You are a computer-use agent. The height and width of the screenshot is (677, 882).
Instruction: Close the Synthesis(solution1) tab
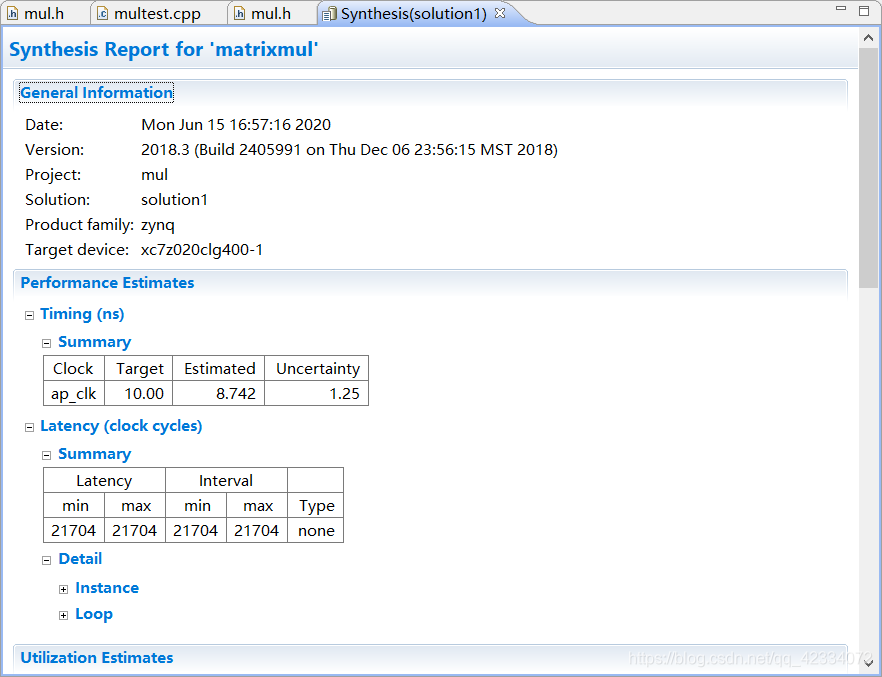[x=500, y=13]
